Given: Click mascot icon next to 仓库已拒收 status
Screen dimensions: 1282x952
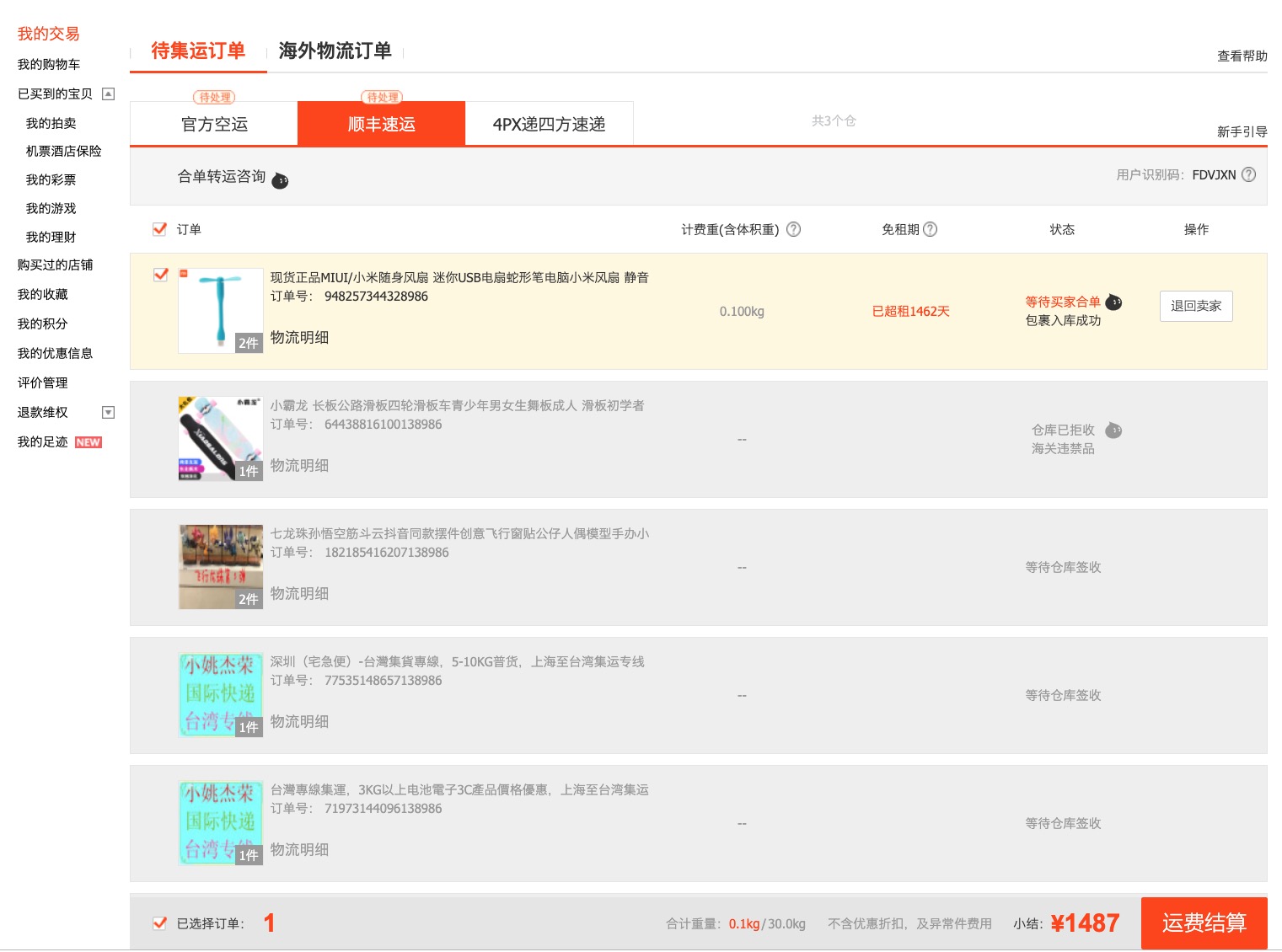Looking at the screenshot, I should coord(1113,430).
